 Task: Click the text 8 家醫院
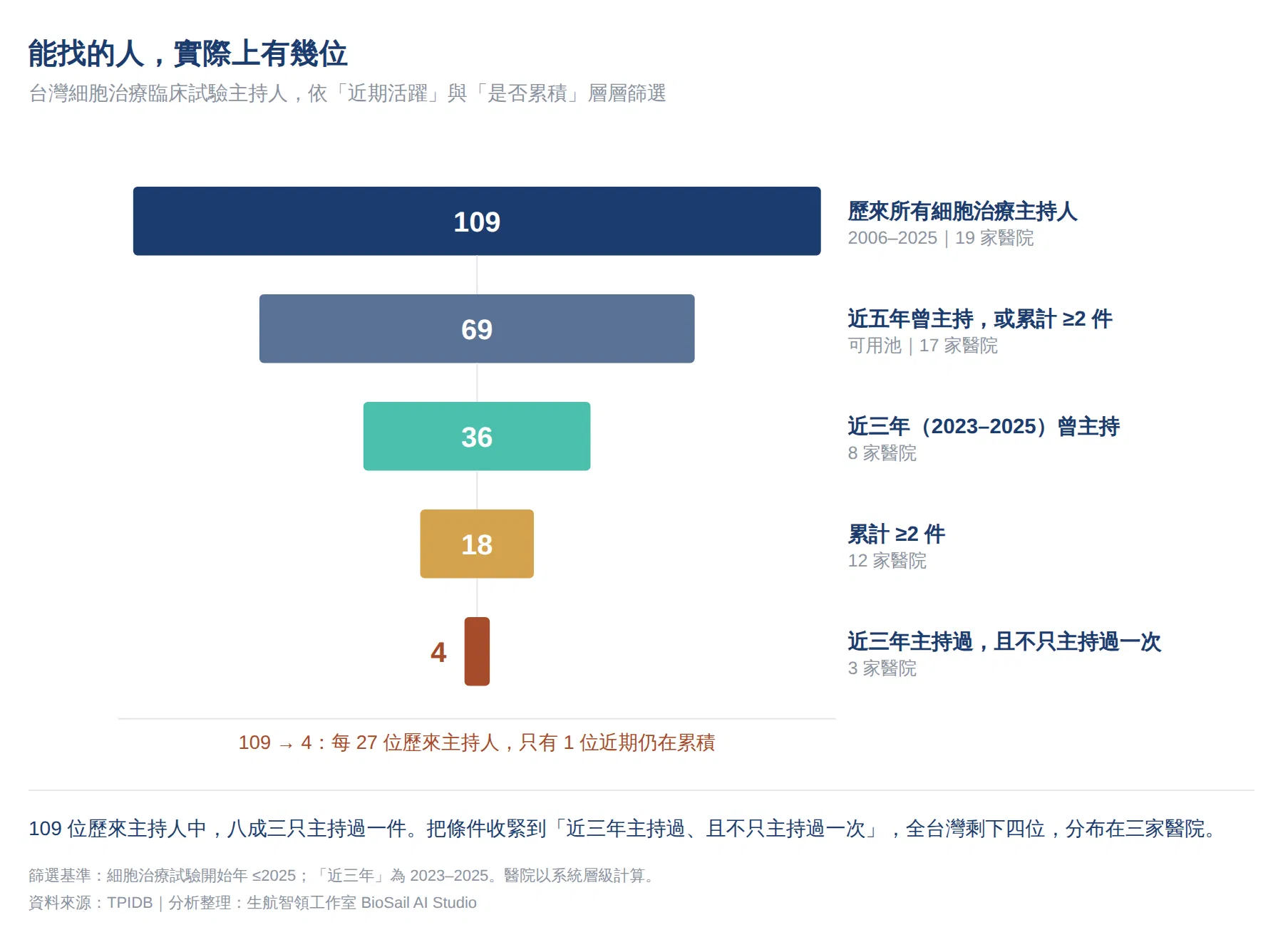click(x=882, y=453)
